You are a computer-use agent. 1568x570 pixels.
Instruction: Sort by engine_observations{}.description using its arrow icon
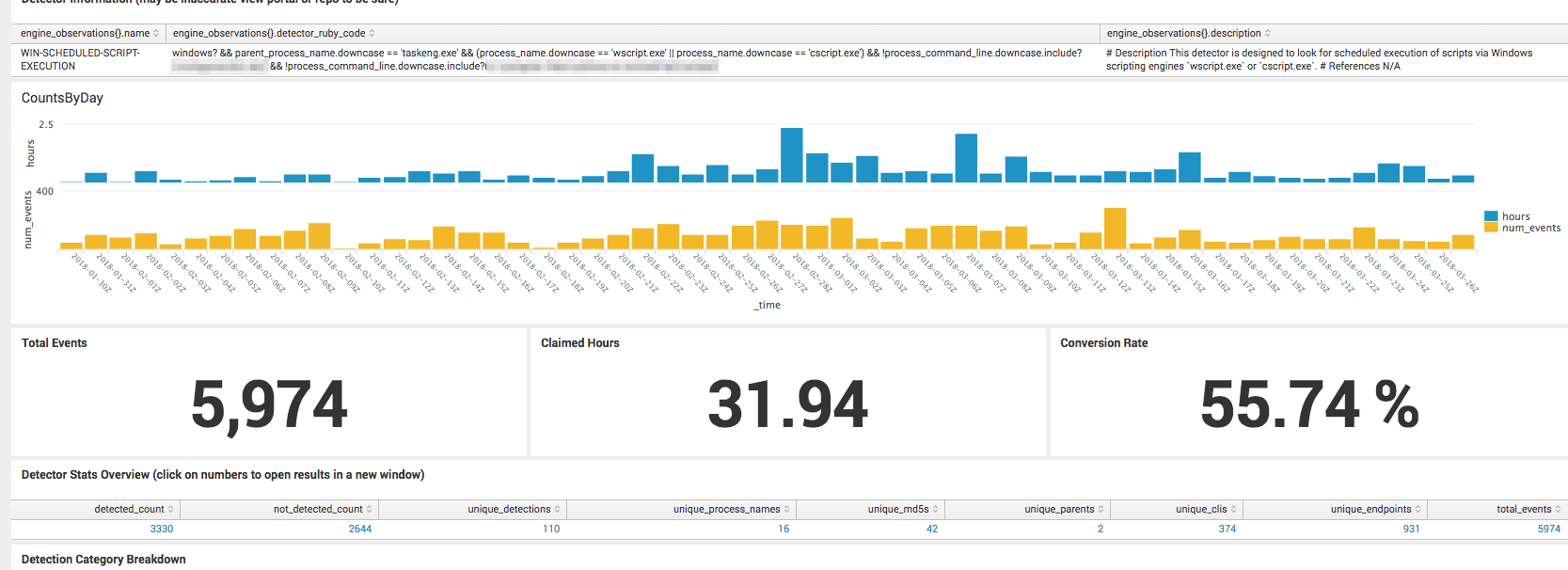tap(1267, 34)
